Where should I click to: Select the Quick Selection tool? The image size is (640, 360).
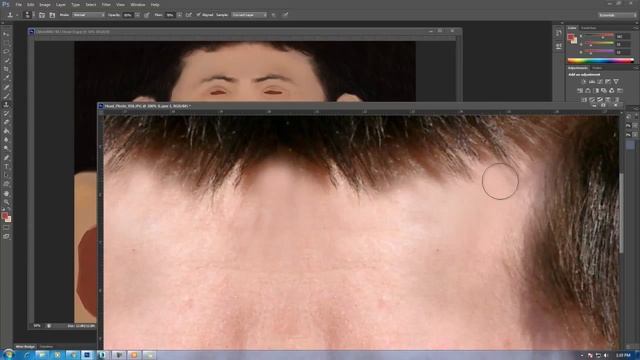coord(6,60)
